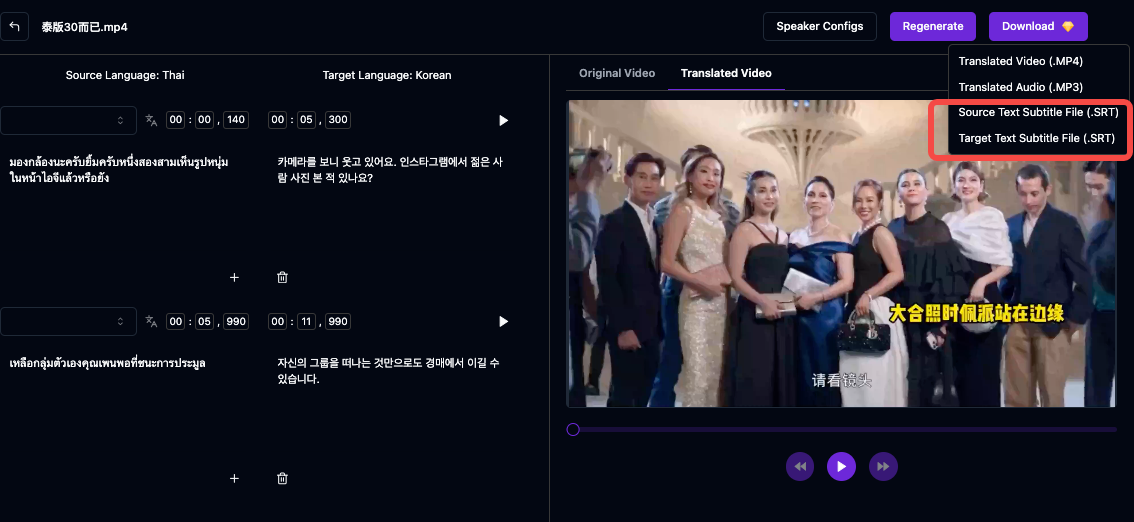
Task: Click the Regenerate button
Action: coord(932,26)
